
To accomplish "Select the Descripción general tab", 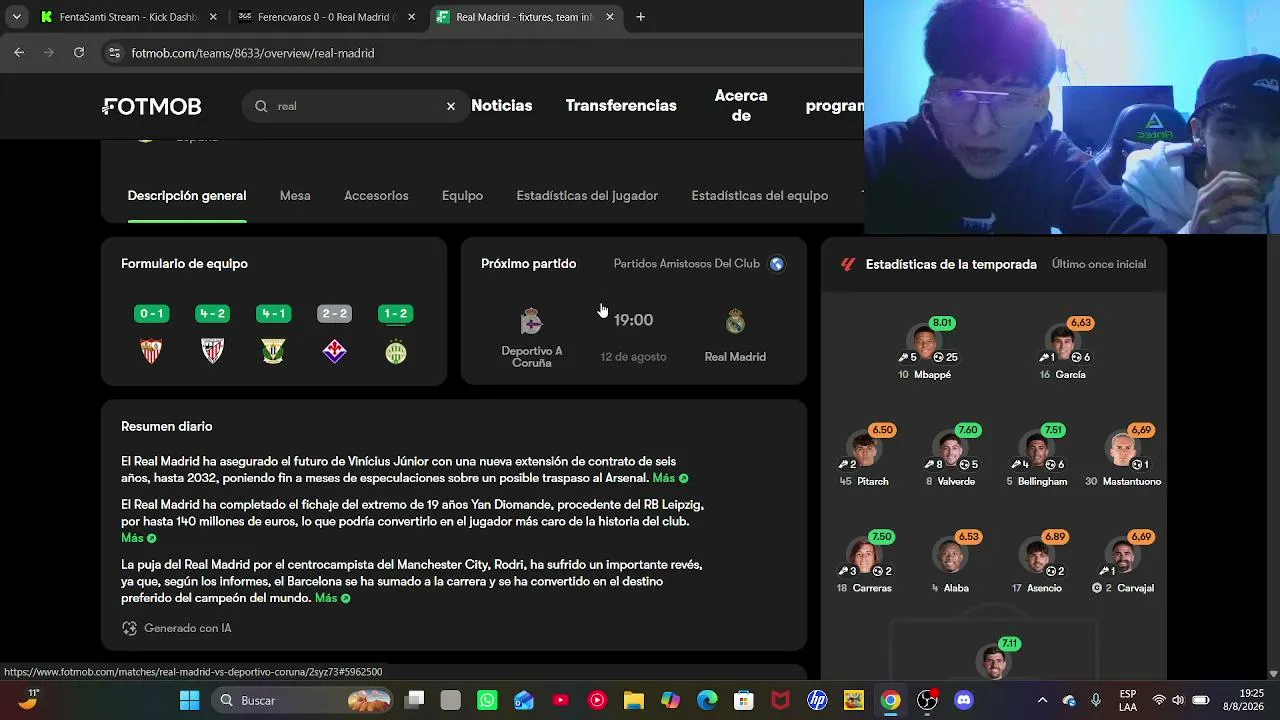I will tap(187, 196).
